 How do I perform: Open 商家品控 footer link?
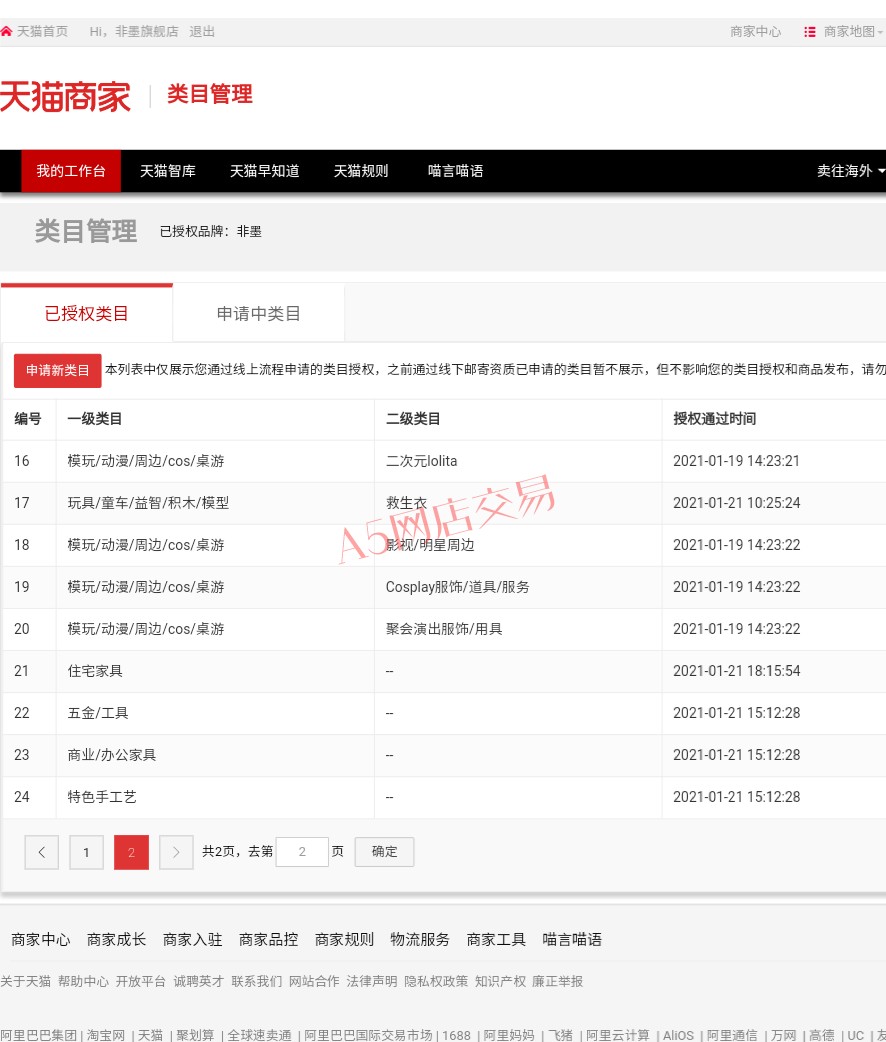(269, 939)
